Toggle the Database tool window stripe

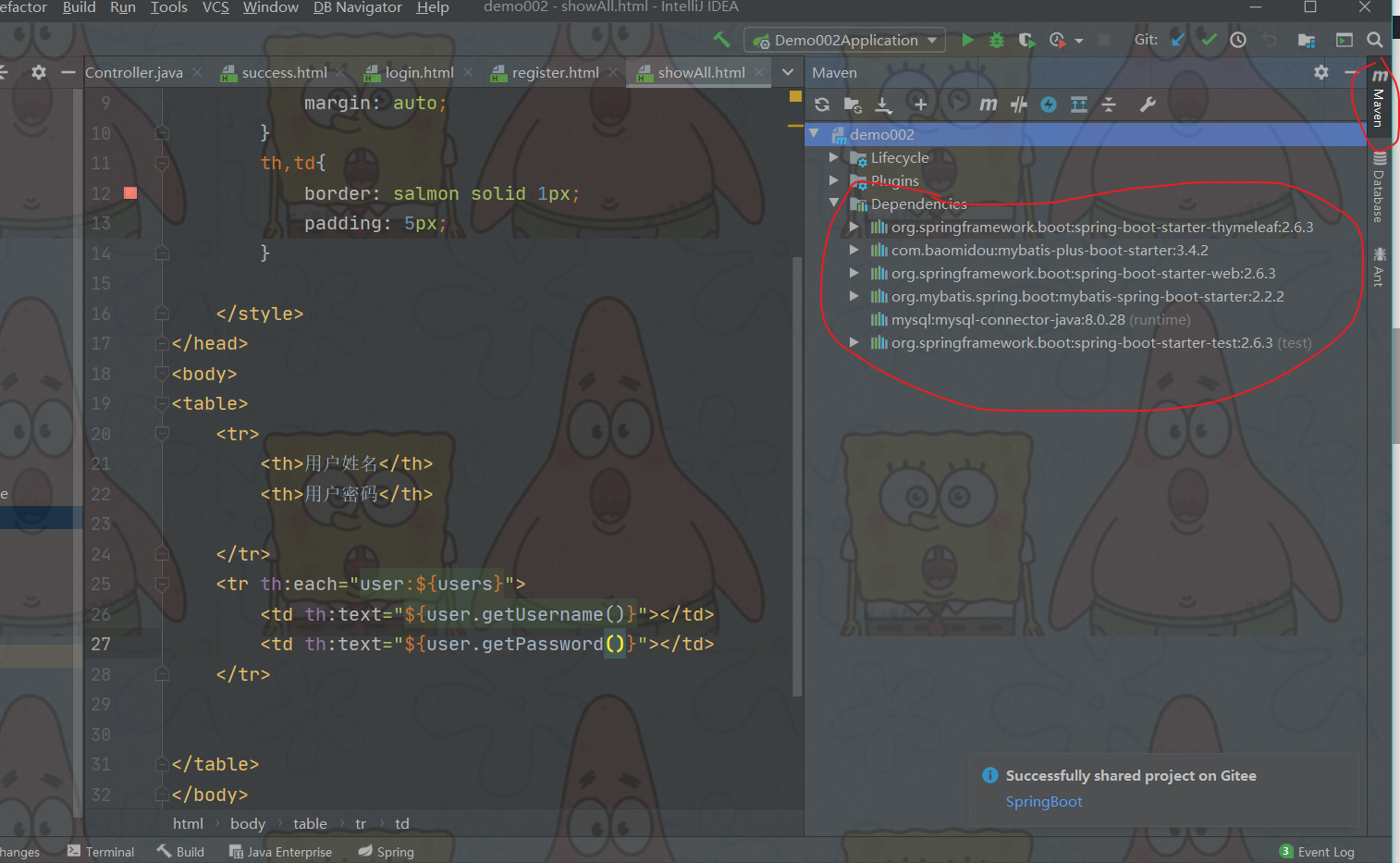[1379, 188]
